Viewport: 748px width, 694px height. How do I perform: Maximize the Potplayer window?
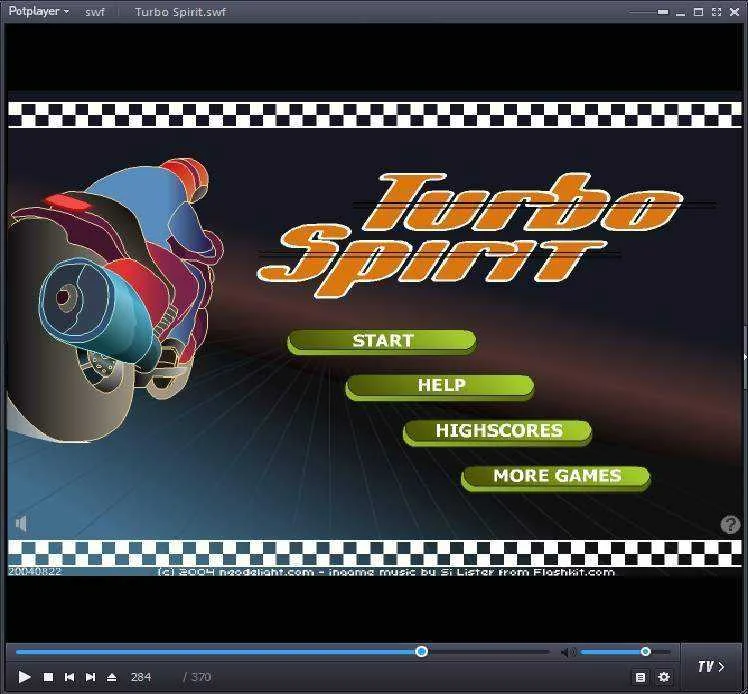[x=698, y=12]
